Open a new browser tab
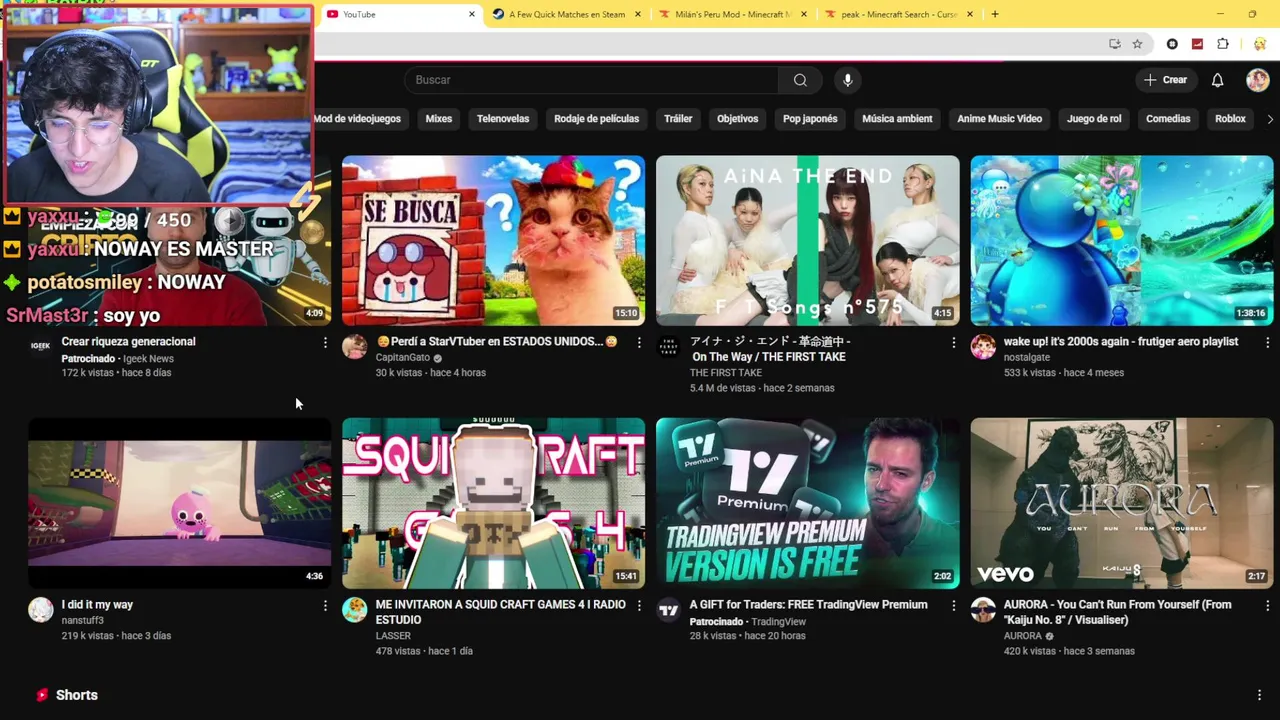1280x720 pixels. pos(995,14)
